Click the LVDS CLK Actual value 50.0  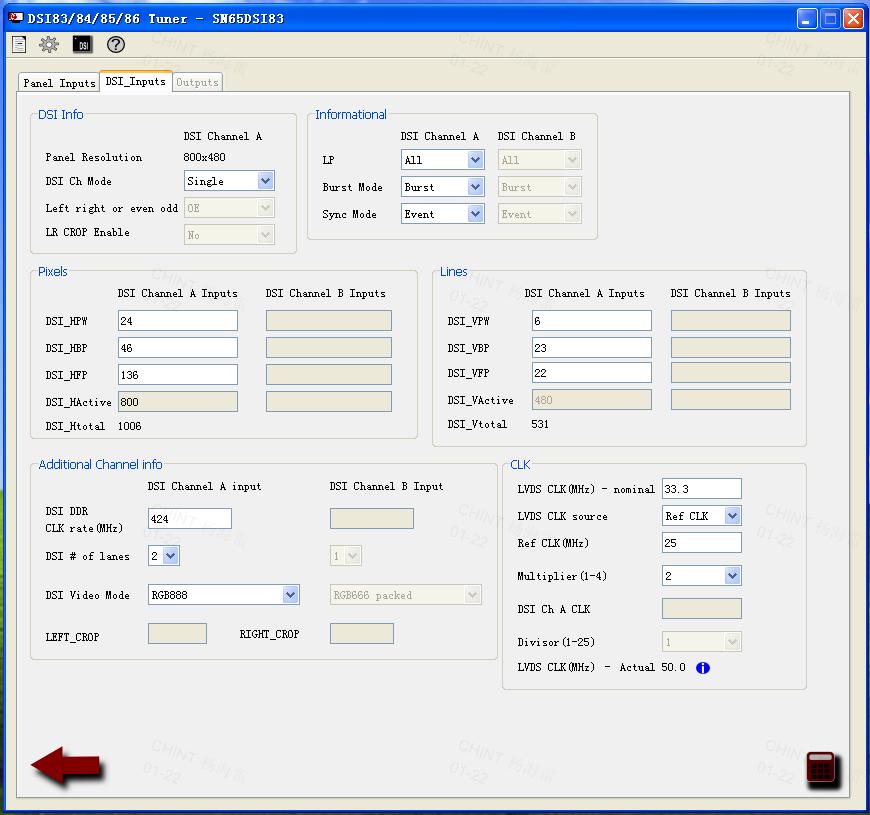click(673, 667)
